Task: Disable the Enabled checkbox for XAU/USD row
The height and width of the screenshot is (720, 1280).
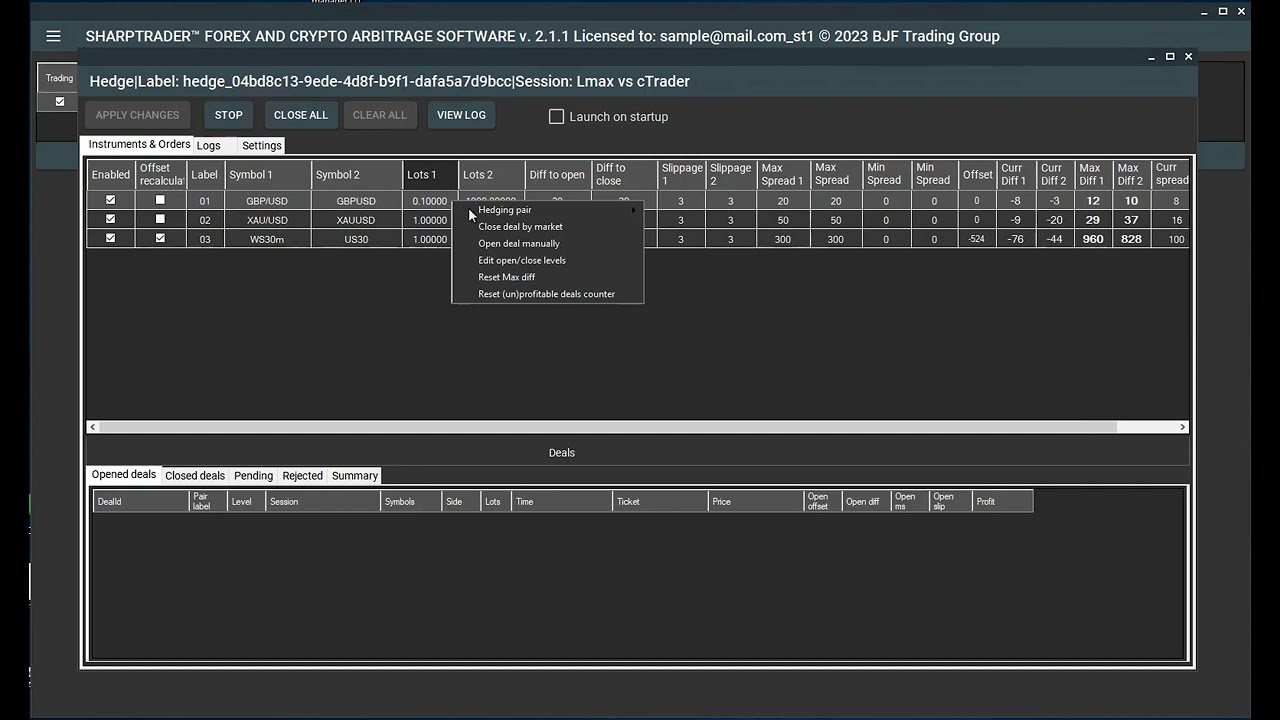Action: point(110,219)
